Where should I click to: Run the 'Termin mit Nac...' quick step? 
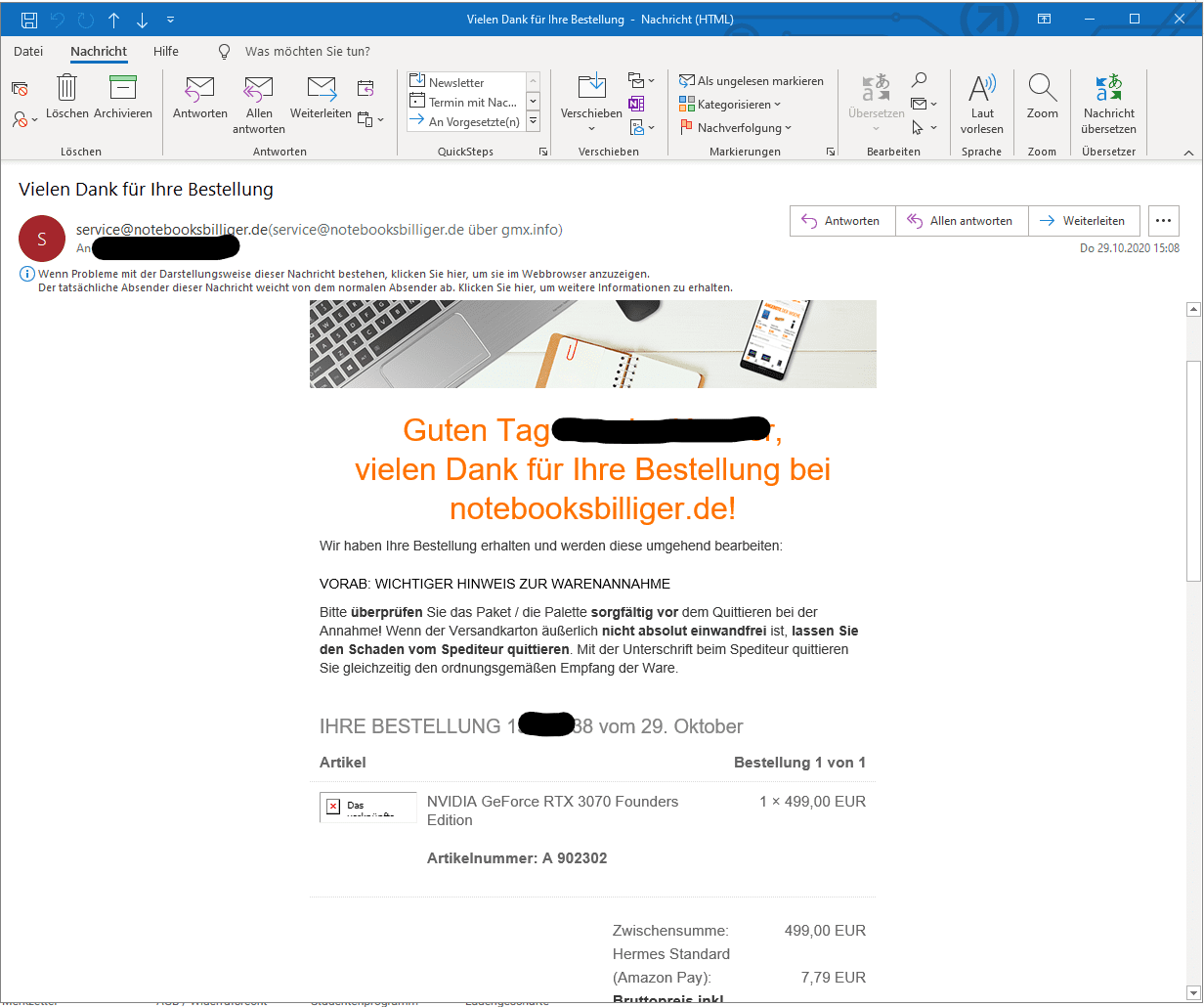tap(466, 102)
